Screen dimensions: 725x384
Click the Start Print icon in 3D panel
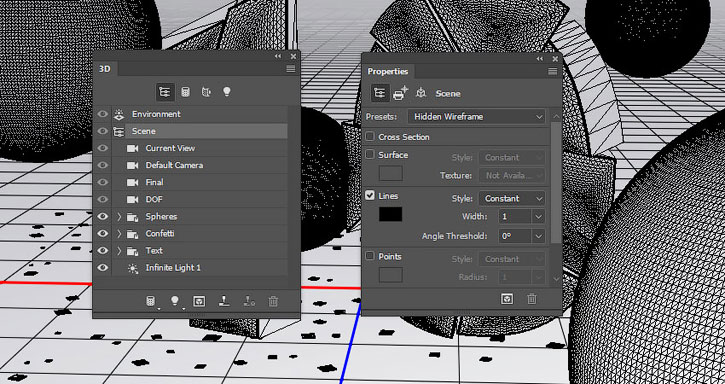(x=224, y=302)
